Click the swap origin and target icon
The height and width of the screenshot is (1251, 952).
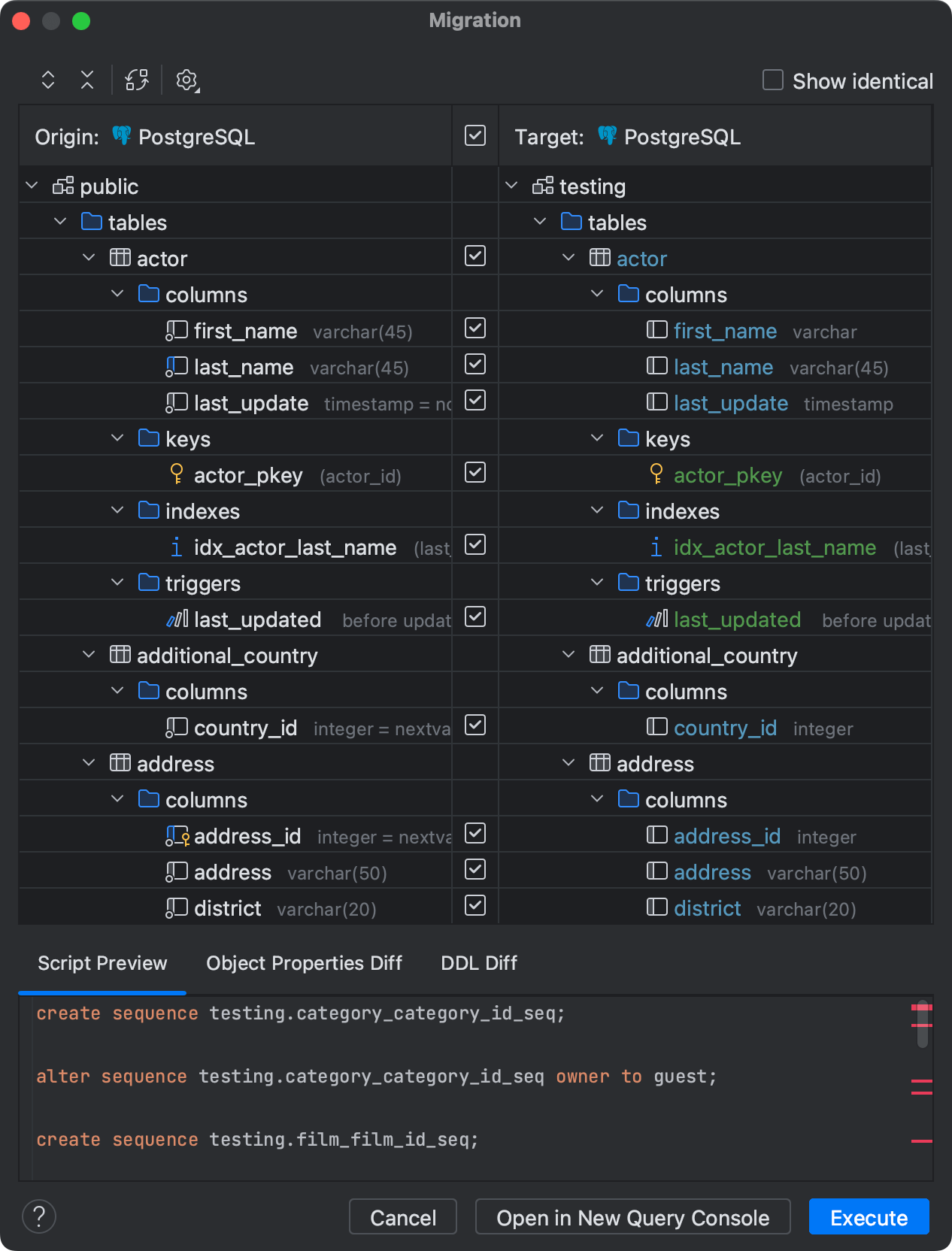coord(137,80)
